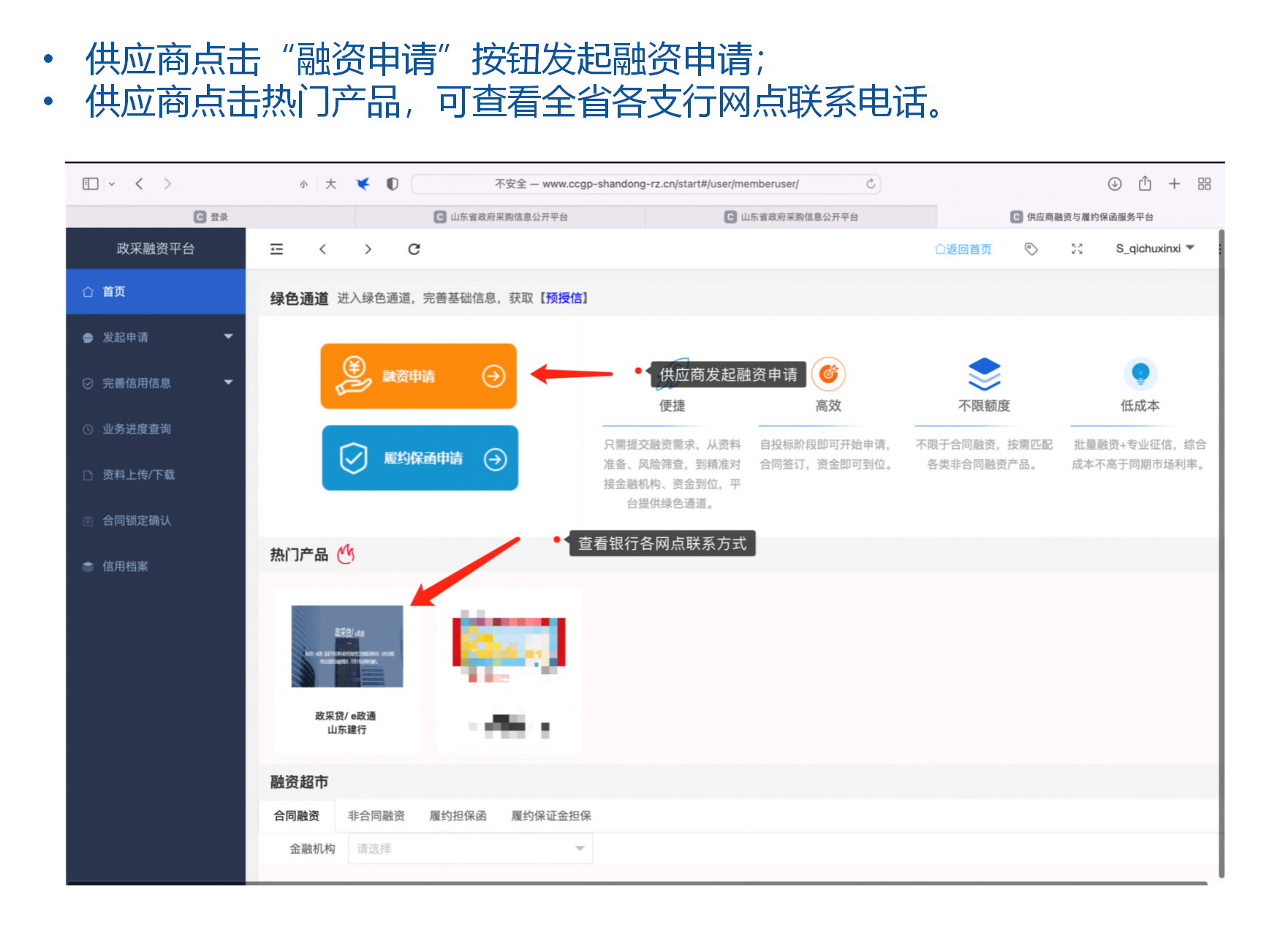Open a new tab with plus icon

[x=1174, y=184]
